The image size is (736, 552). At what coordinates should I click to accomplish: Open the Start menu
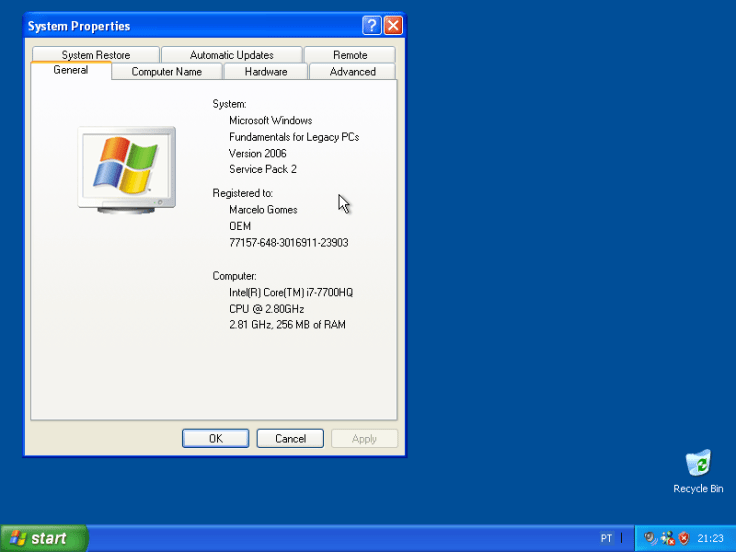click(x=43, y=538)
